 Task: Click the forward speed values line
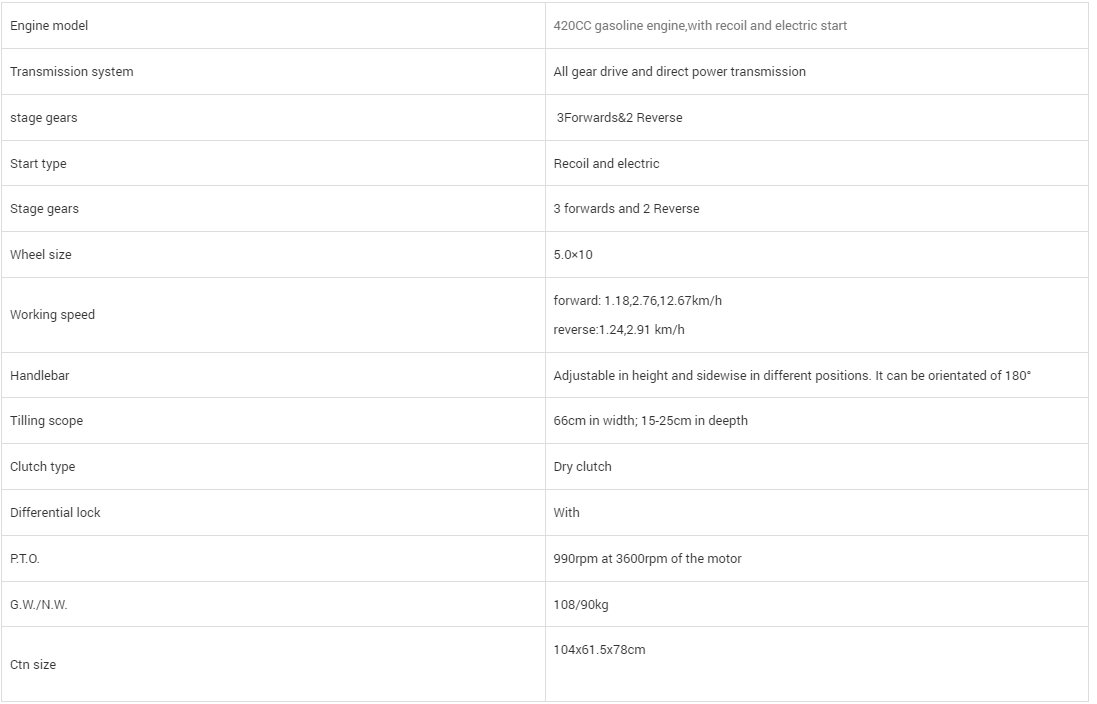(637, 301)
